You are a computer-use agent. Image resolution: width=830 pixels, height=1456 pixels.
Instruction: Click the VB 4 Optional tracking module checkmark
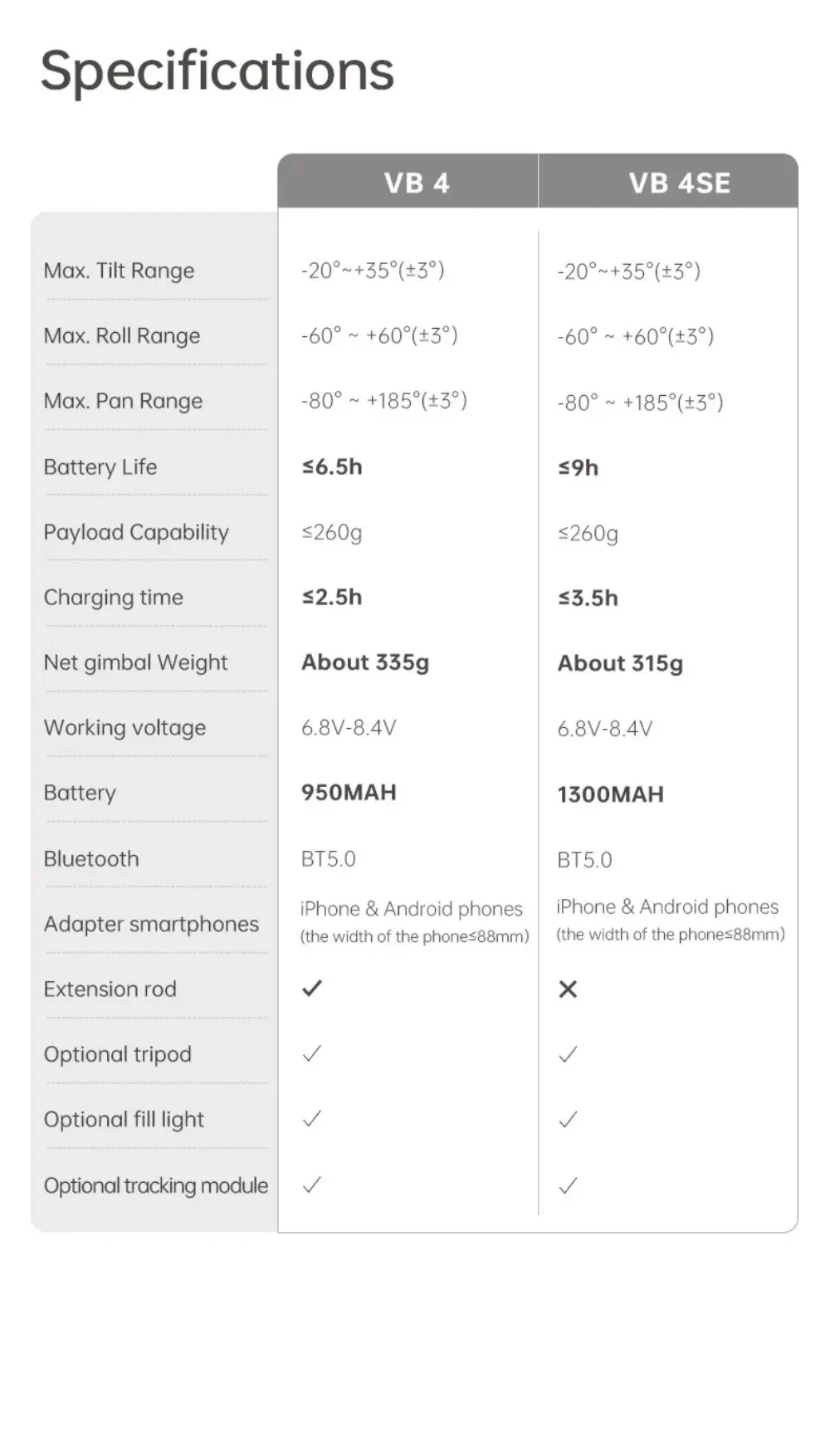point(312,1185)
